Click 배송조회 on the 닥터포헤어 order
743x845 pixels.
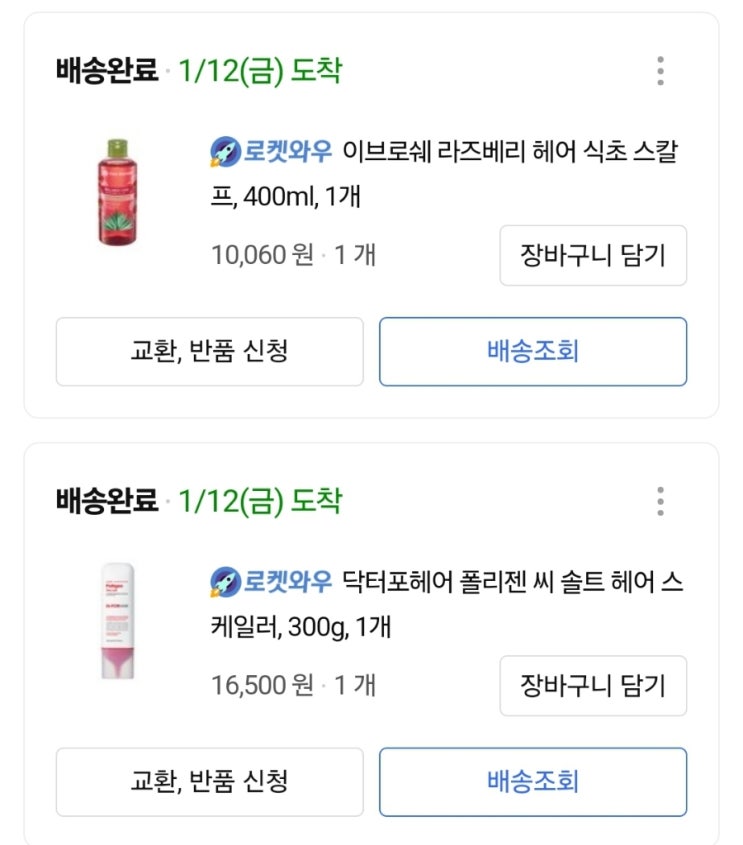533,781
